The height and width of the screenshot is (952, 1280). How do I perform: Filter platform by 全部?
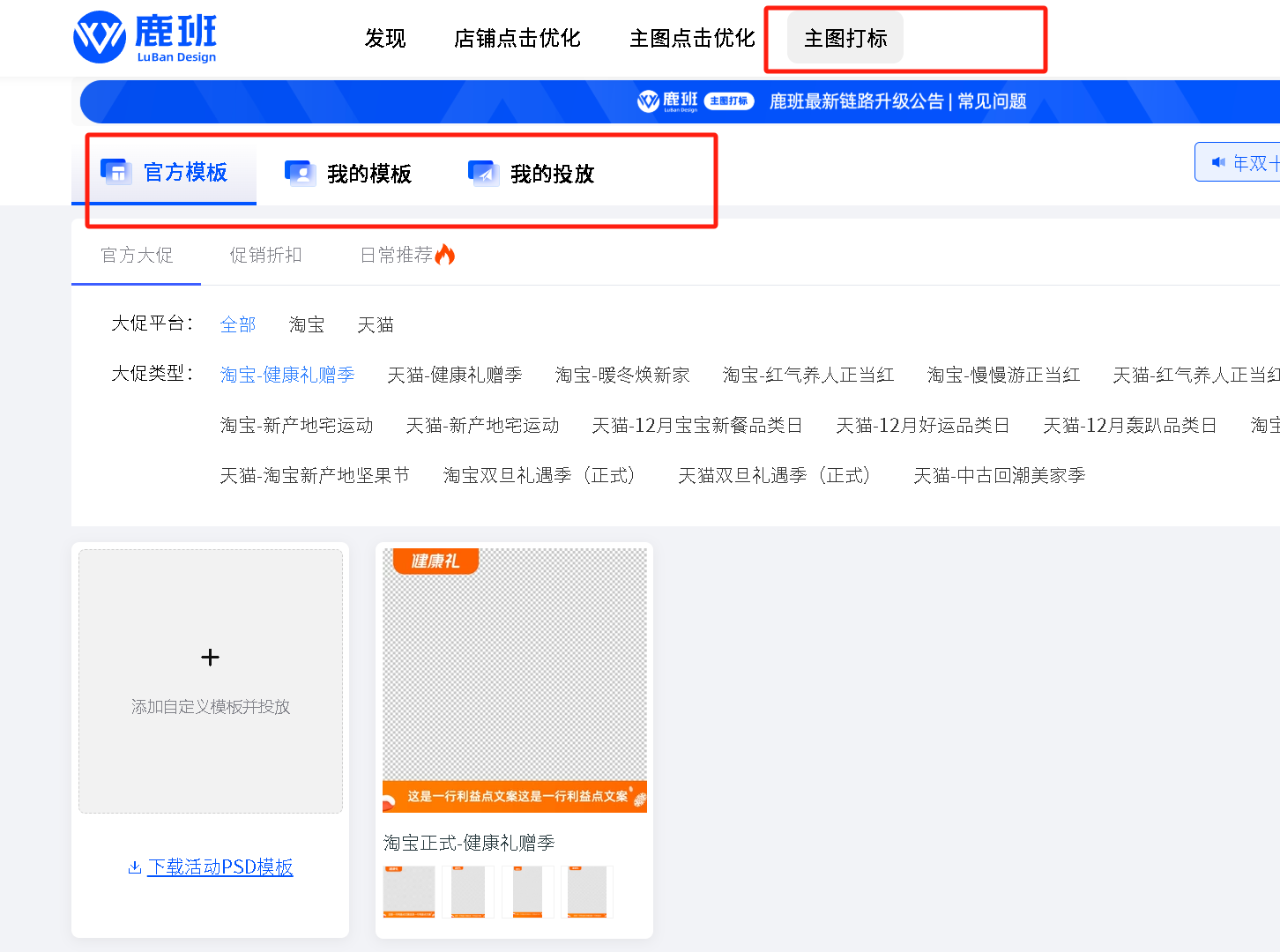point(238,324)
